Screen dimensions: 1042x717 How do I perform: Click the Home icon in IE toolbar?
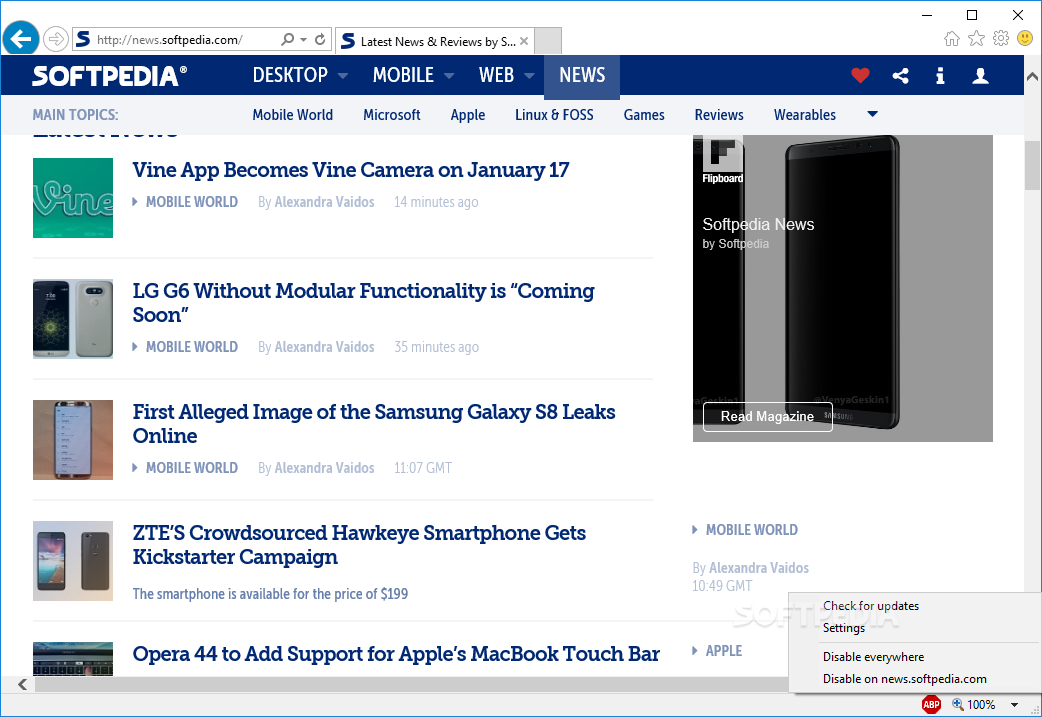[952, 39]
